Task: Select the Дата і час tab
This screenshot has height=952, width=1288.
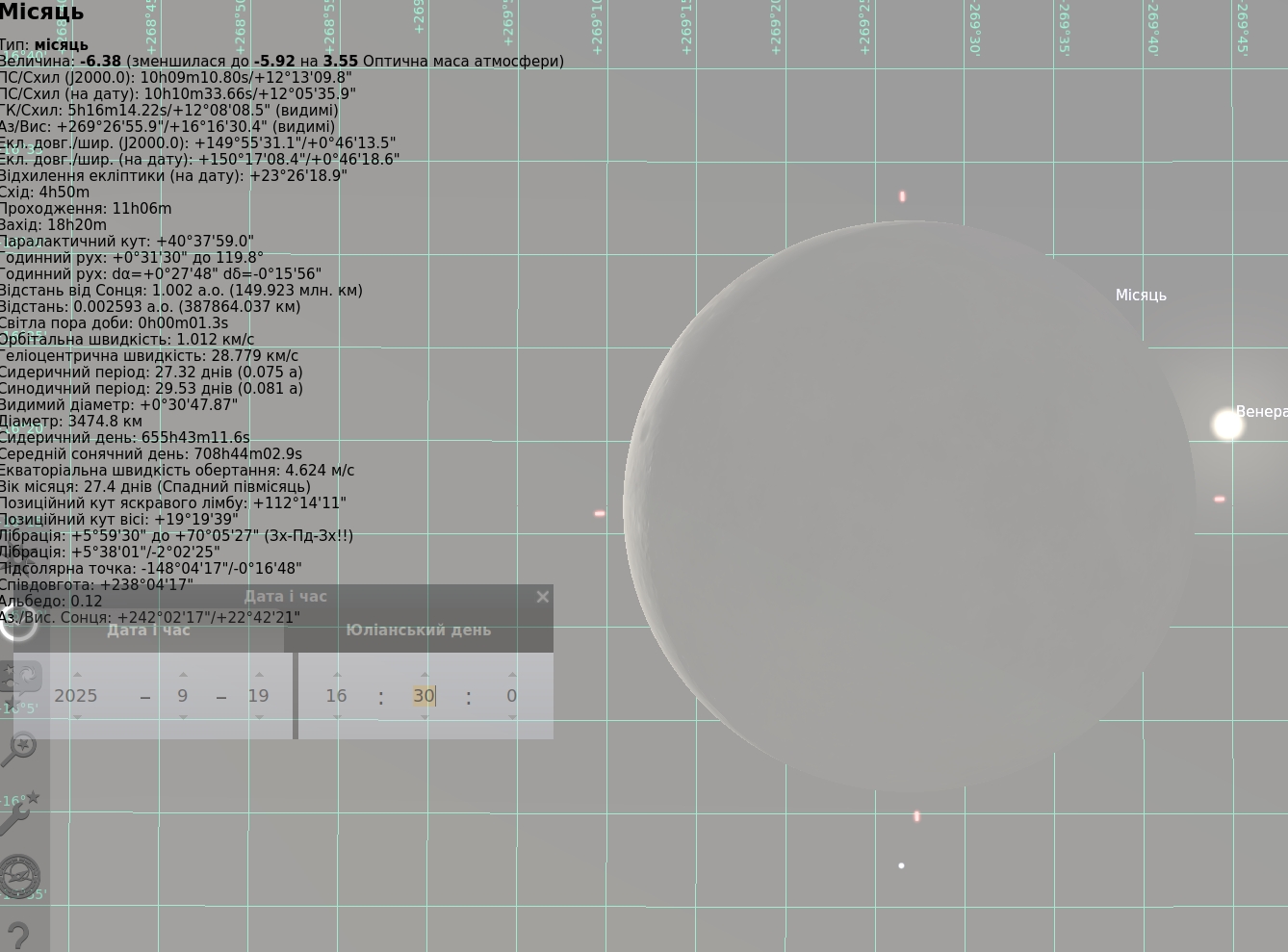Action: [148, 630]
